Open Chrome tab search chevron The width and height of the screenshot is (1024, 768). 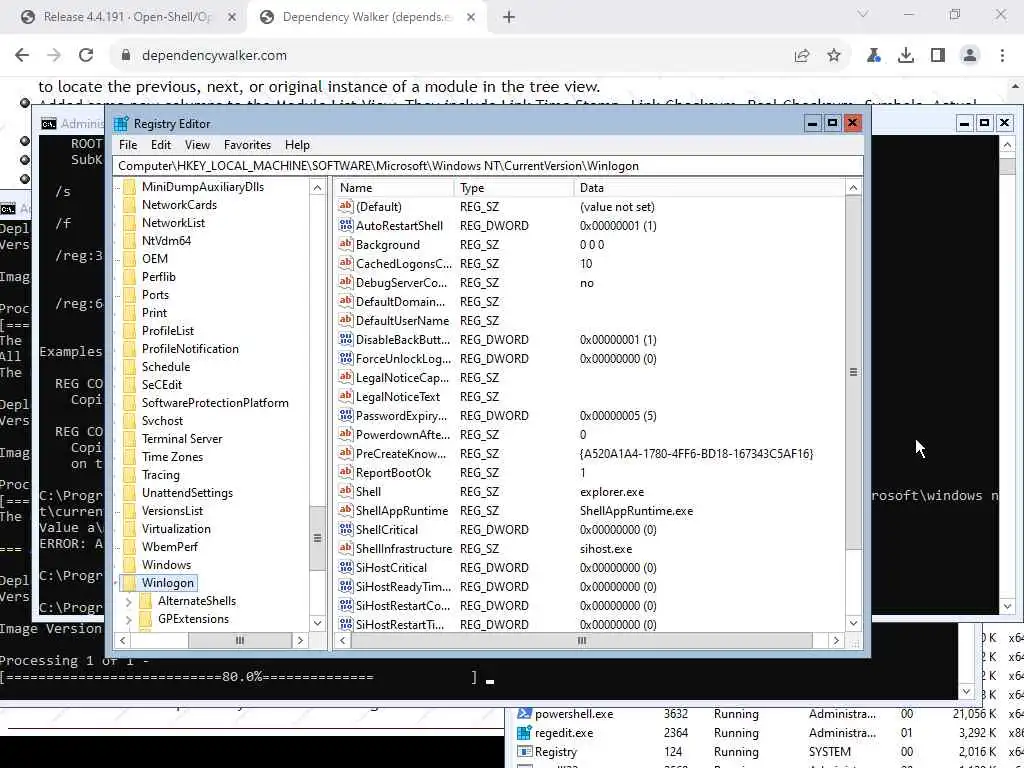[863, 14]
